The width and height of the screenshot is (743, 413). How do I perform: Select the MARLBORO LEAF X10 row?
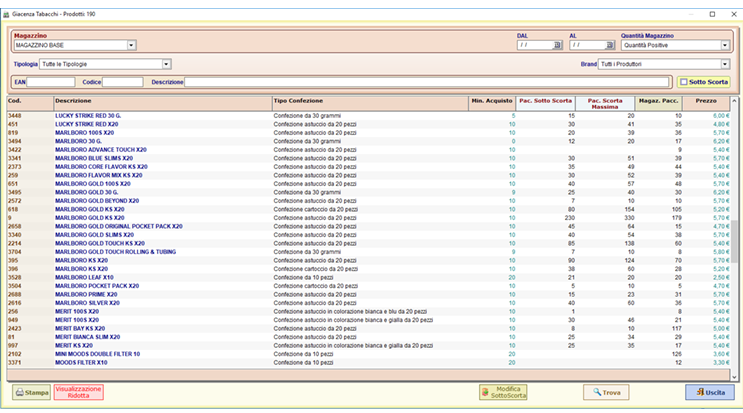click(368, 278)
